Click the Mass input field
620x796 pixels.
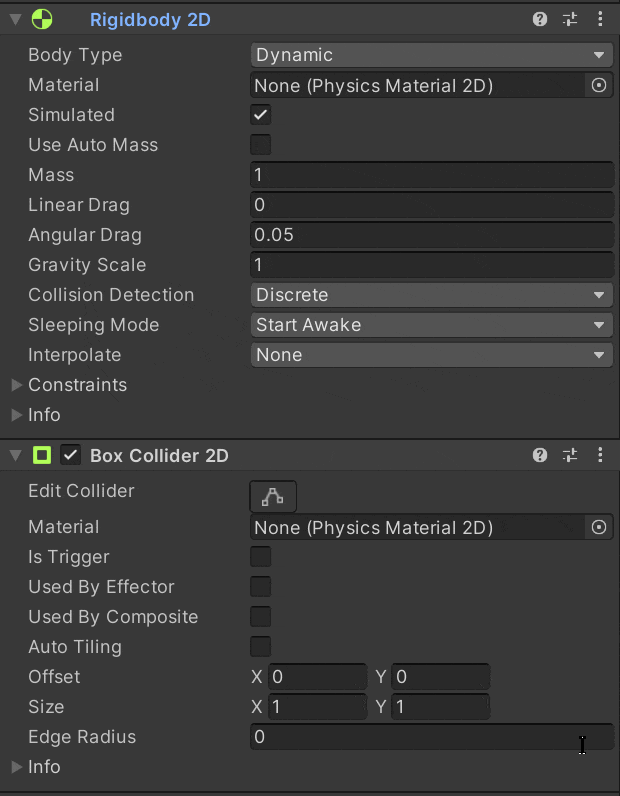click(431, 175)
